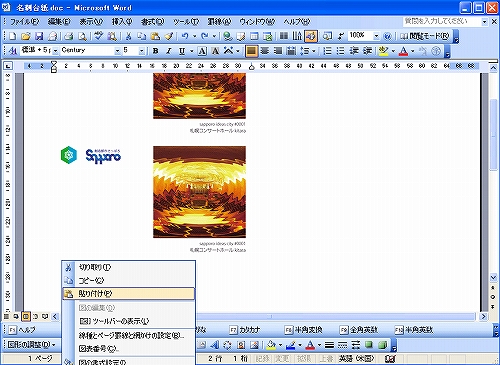Type a question in the help search box
The height and width of the screenshot is (365, 500).
click(442, 22)
